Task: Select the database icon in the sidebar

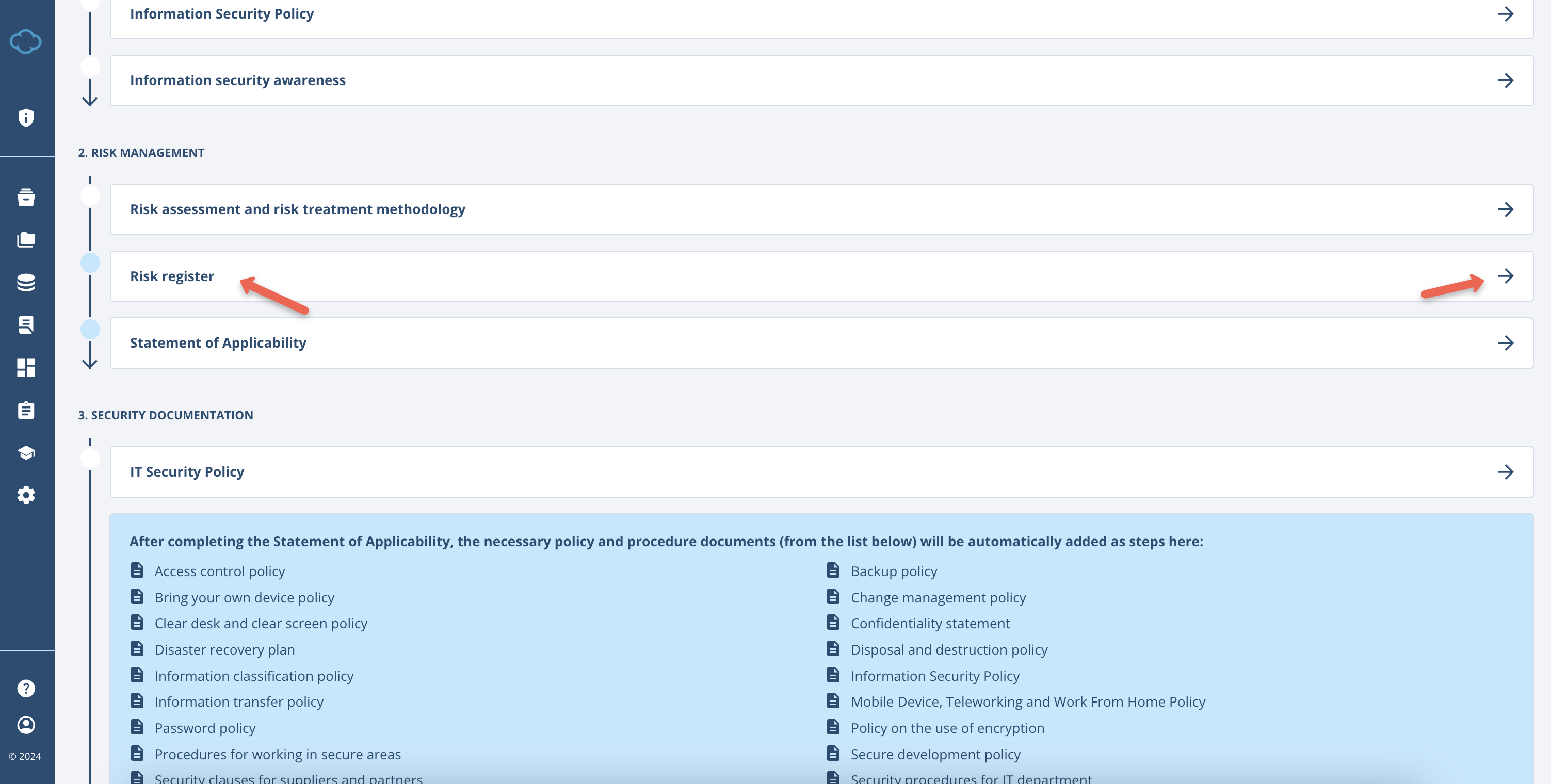Action: [26, 282]
